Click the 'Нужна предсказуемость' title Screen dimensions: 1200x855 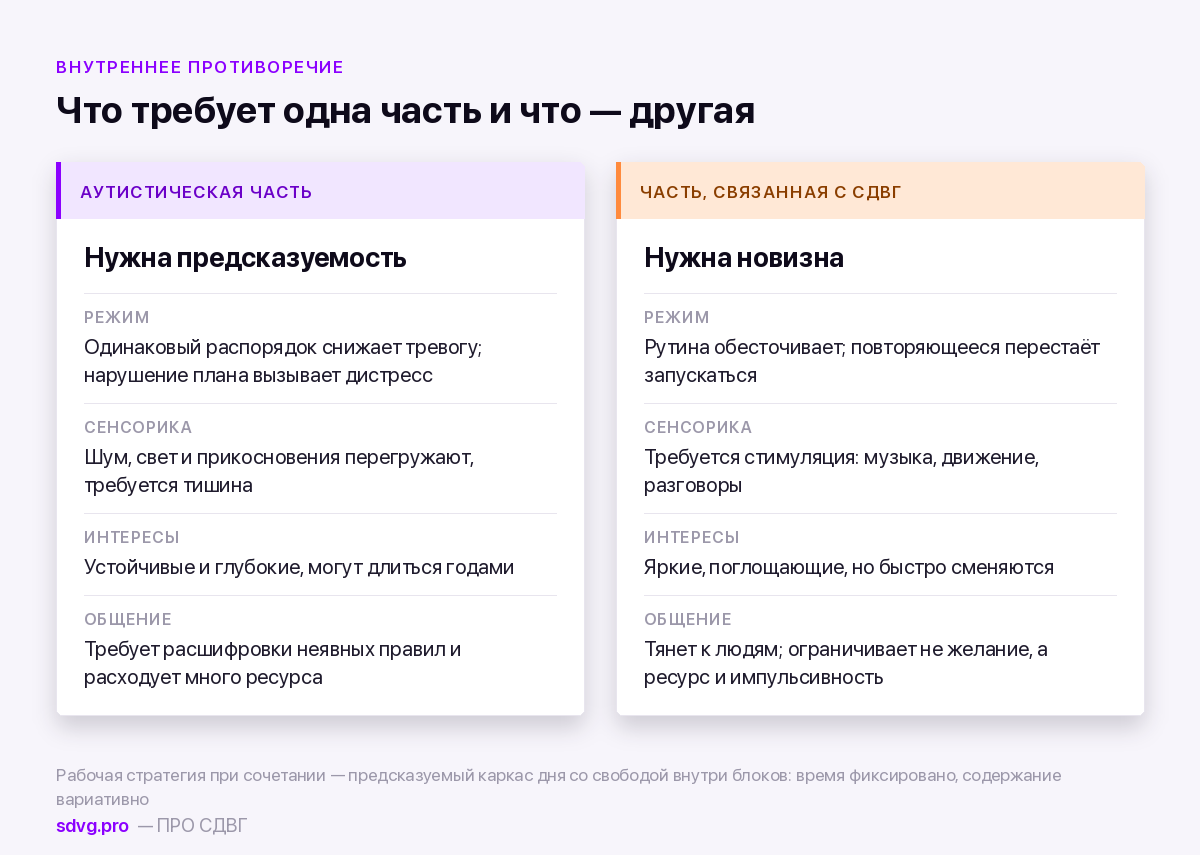click(x=245, y=258)
